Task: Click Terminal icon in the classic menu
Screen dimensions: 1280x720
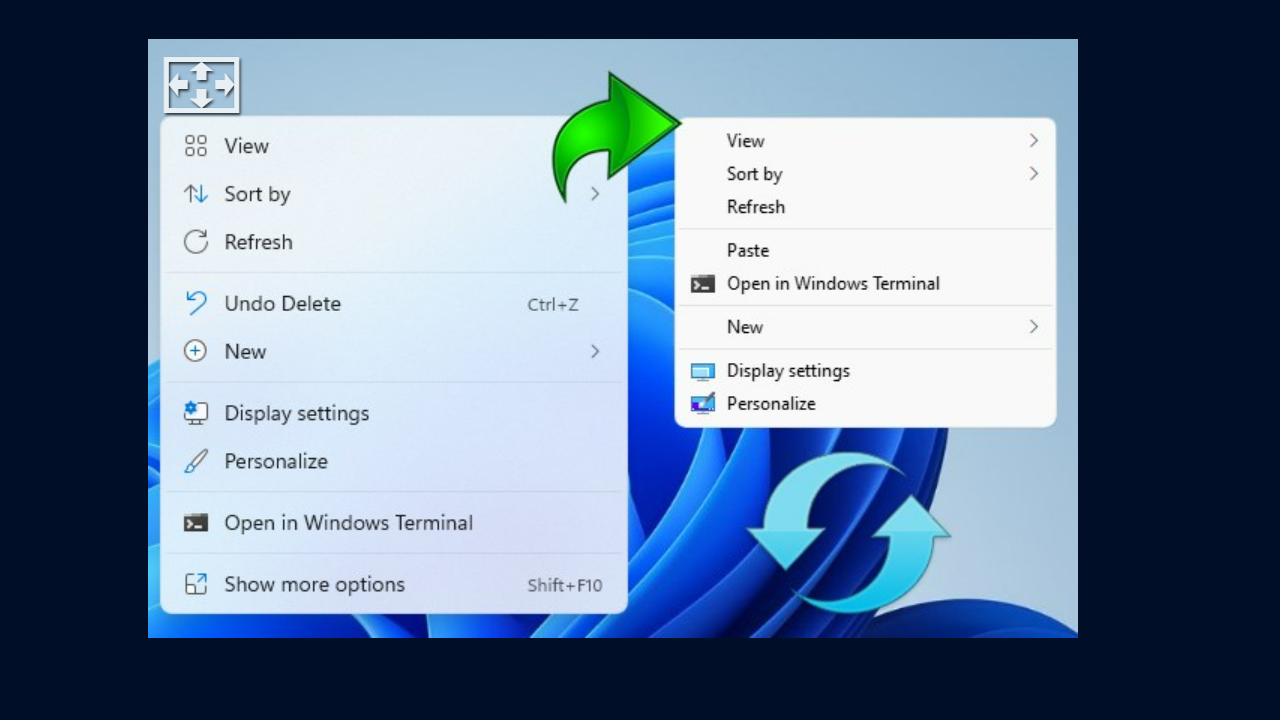Action: tap(703, 284)
